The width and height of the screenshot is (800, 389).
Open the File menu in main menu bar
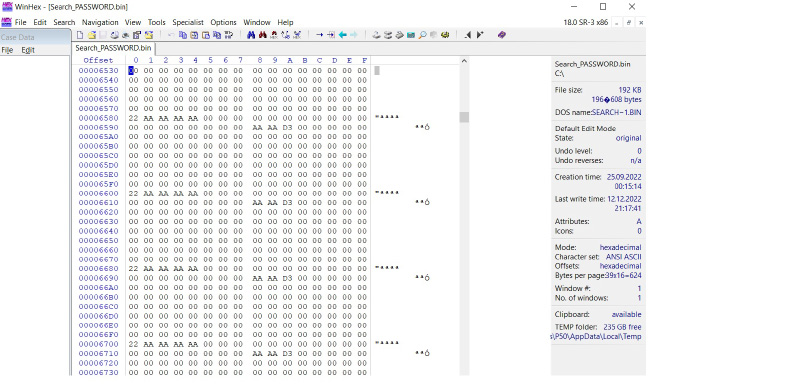click(x=20, y=22)
